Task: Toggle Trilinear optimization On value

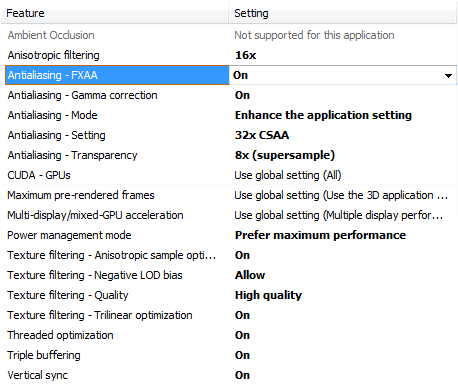Action: click(242, 315)
